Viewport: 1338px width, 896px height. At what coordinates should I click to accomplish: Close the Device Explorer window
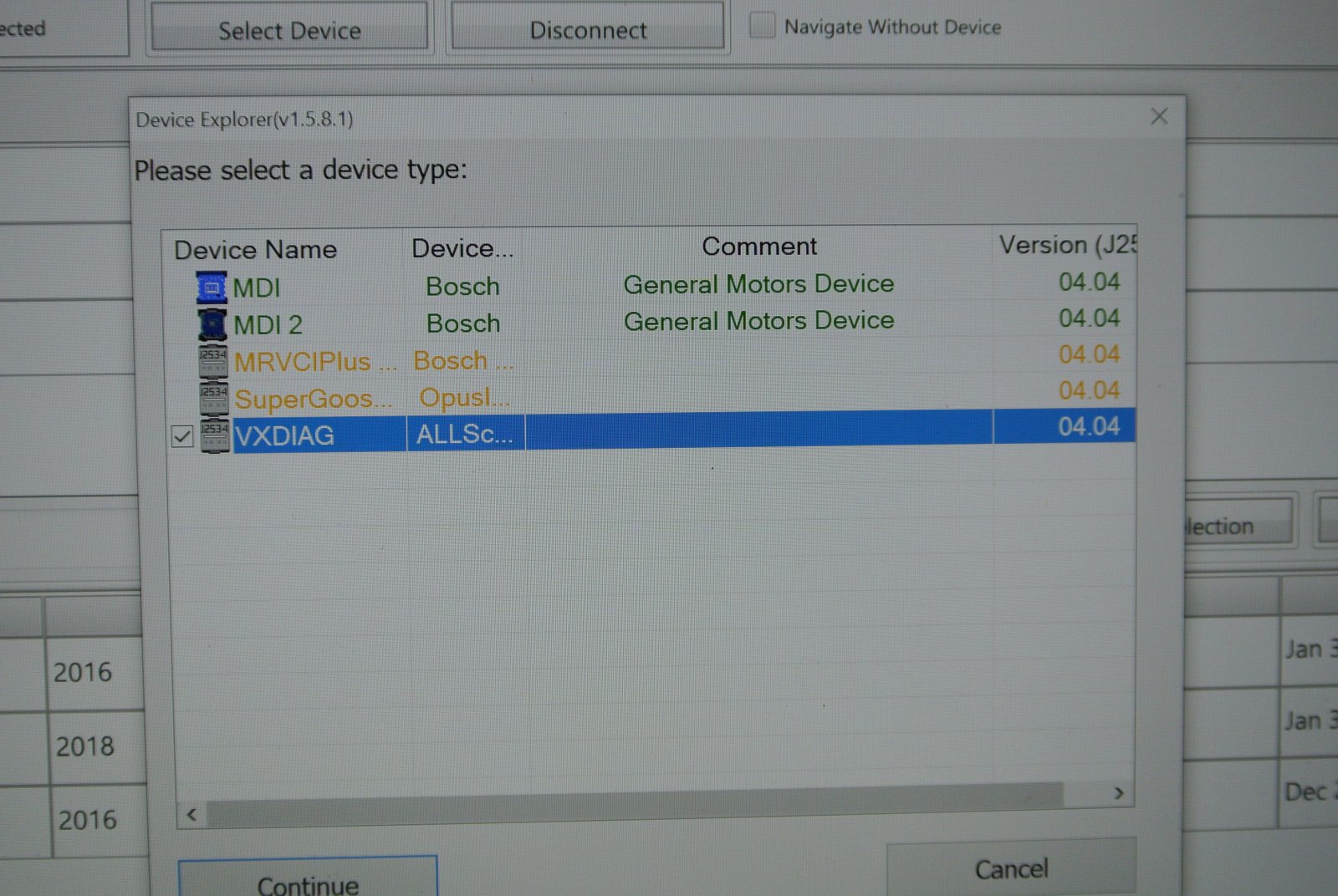[x=1159, y=116]
